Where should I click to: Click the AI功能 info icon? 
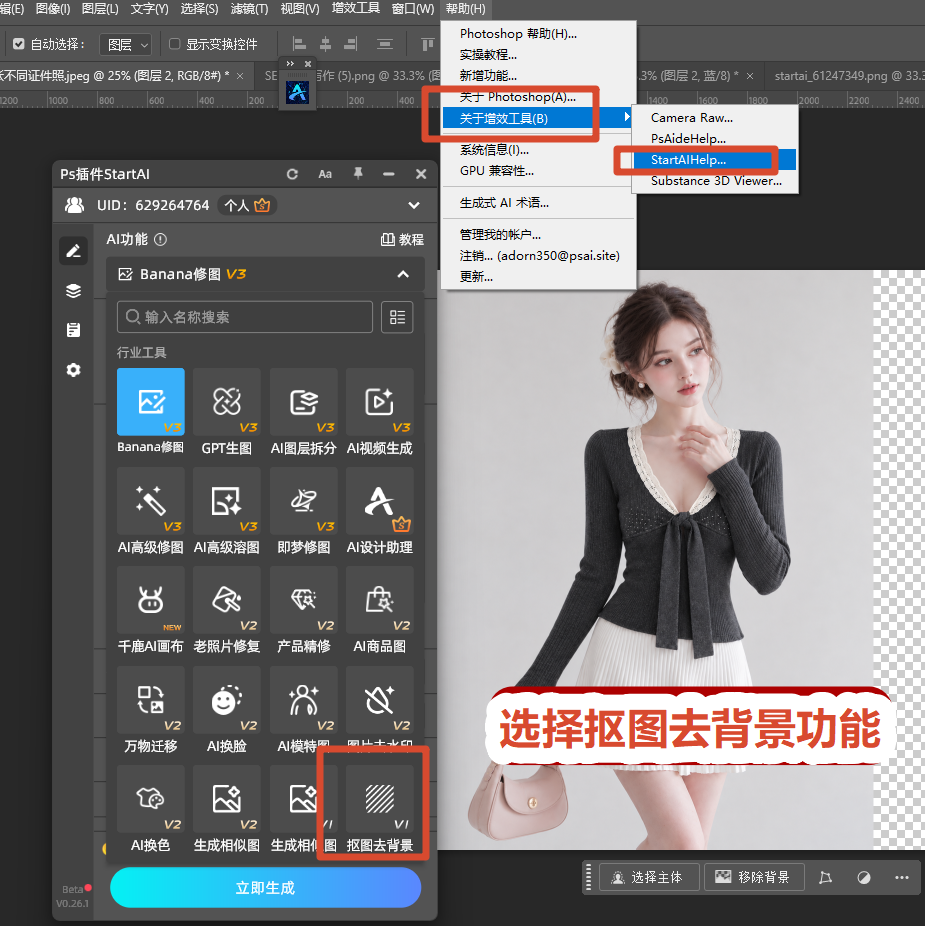click(161, 239)
